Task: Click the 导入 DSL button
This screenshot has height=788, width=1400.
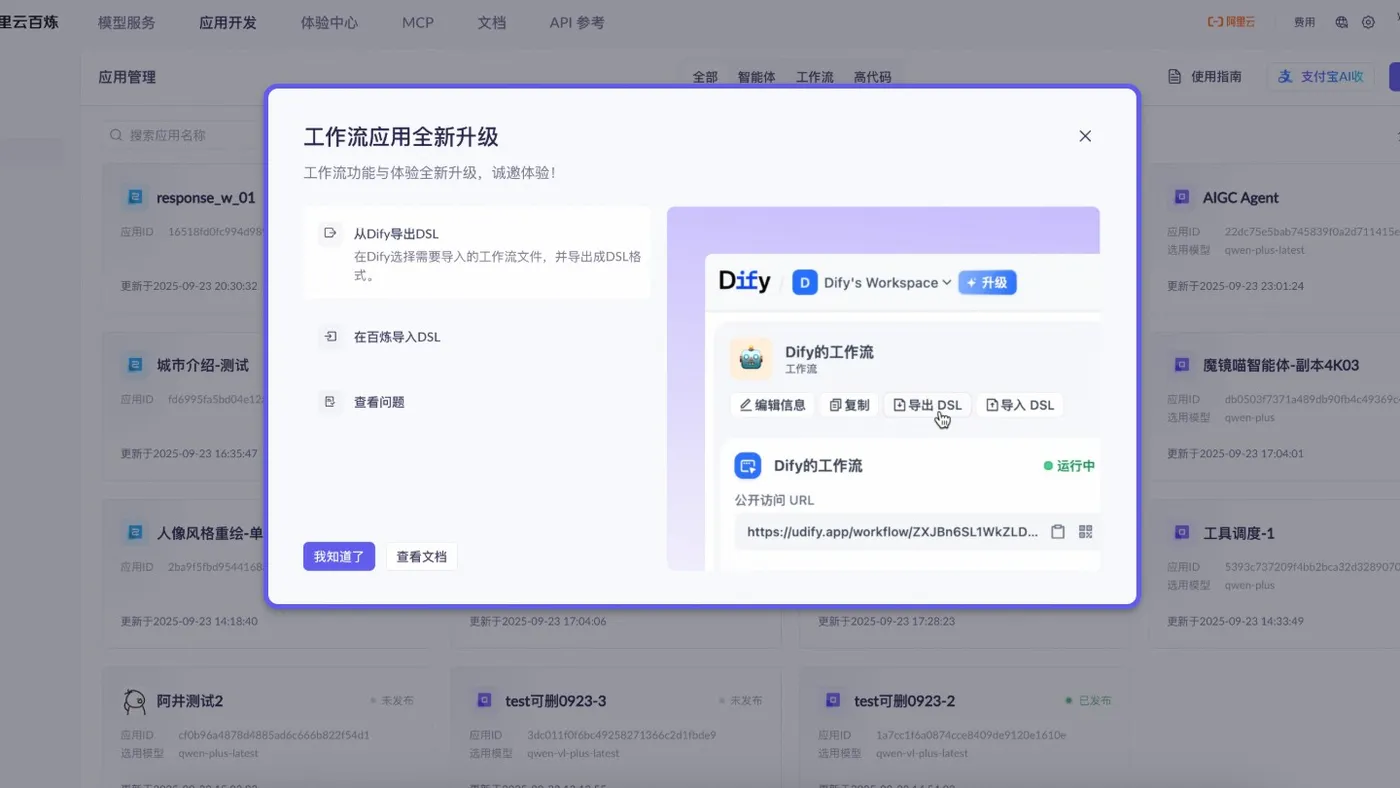Action: pyautogui.click(x=1020, y=405)
